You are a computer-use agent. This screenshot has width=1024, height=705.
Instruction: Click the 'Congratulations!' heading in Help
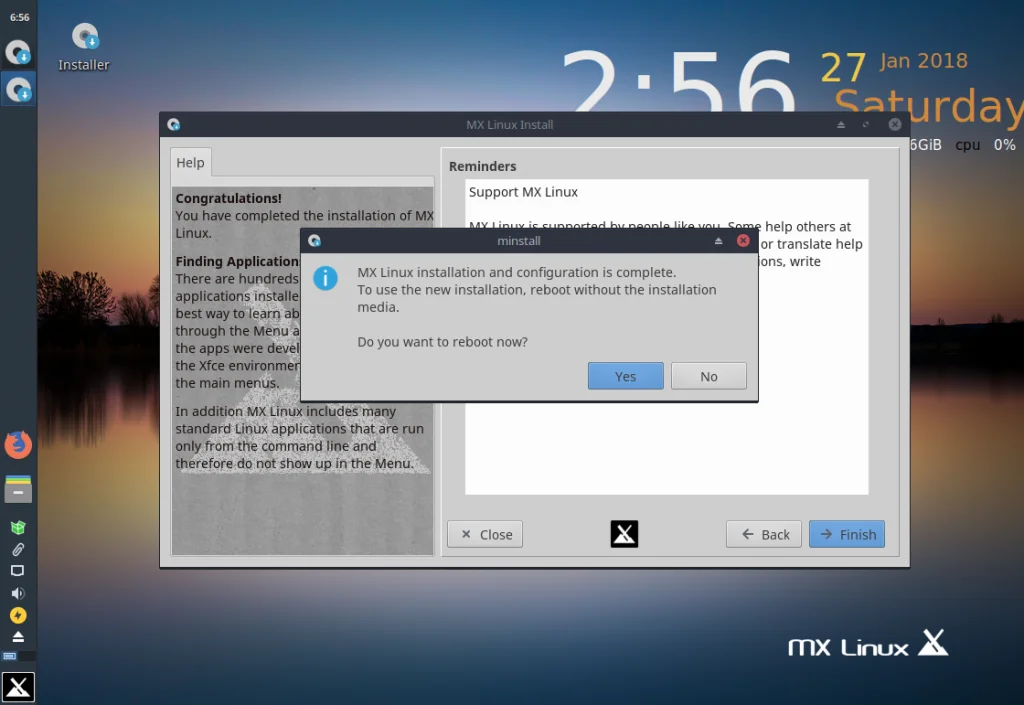(228, 198)
